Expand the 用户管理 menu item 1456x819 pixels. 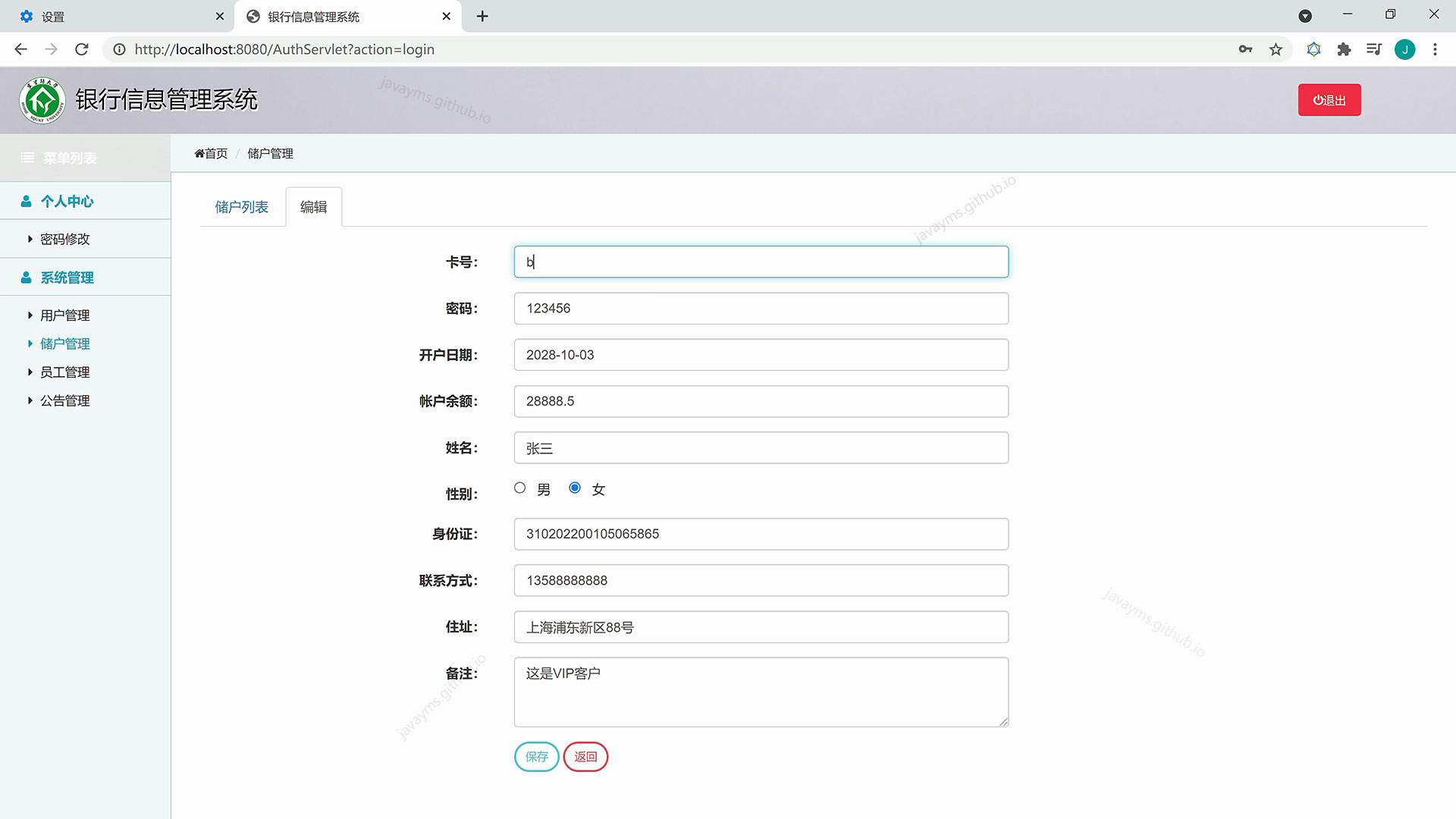[64, 315]
